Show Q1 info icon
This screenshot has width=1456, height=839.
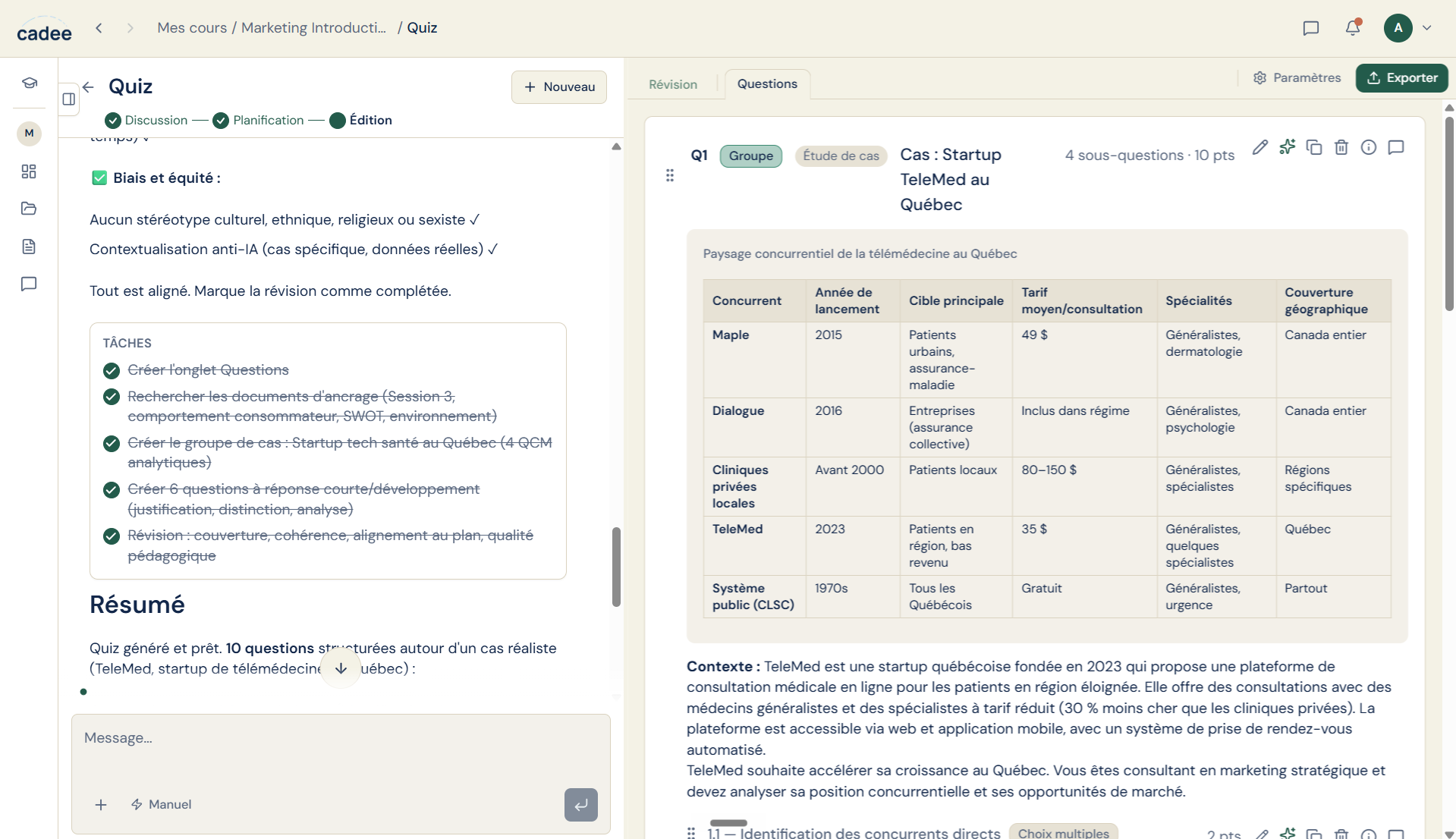click(x=1369, y=147)
